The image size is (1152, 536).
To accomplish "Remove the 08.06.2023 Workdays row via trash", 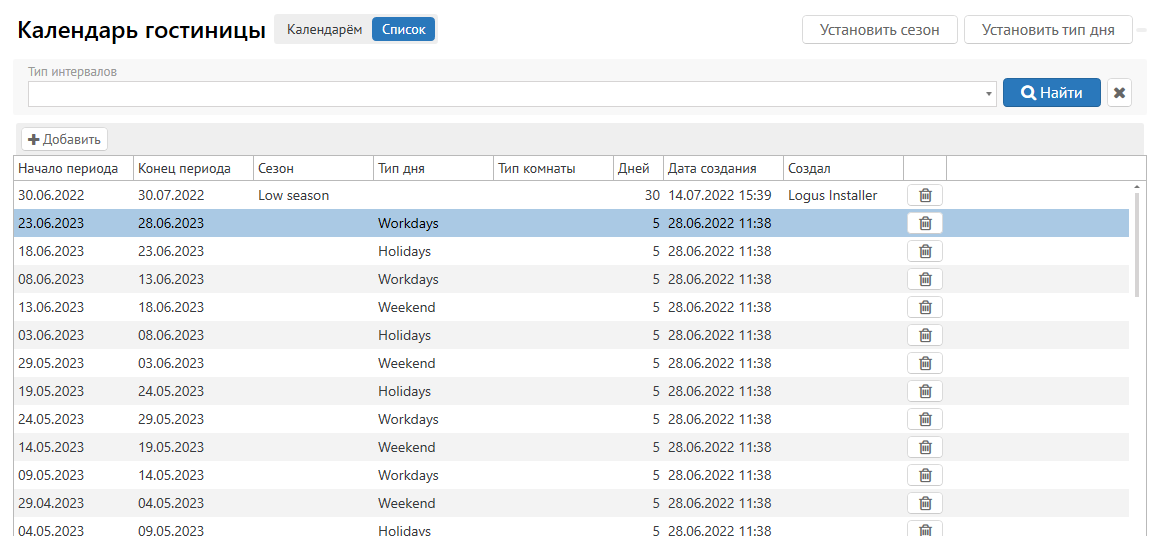I will pos(924,279).
